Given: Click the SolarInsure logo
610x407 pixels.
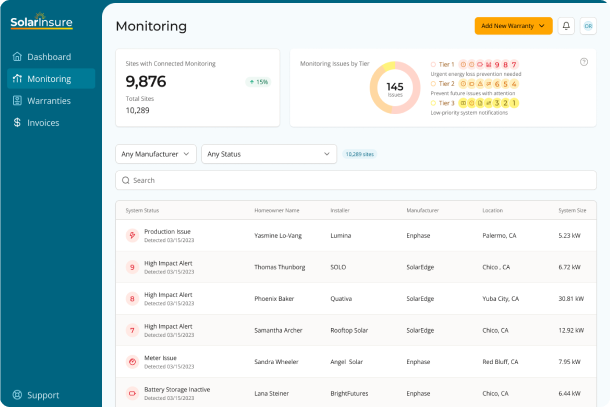Looking at the screenshot, I should tap(41, 21).
